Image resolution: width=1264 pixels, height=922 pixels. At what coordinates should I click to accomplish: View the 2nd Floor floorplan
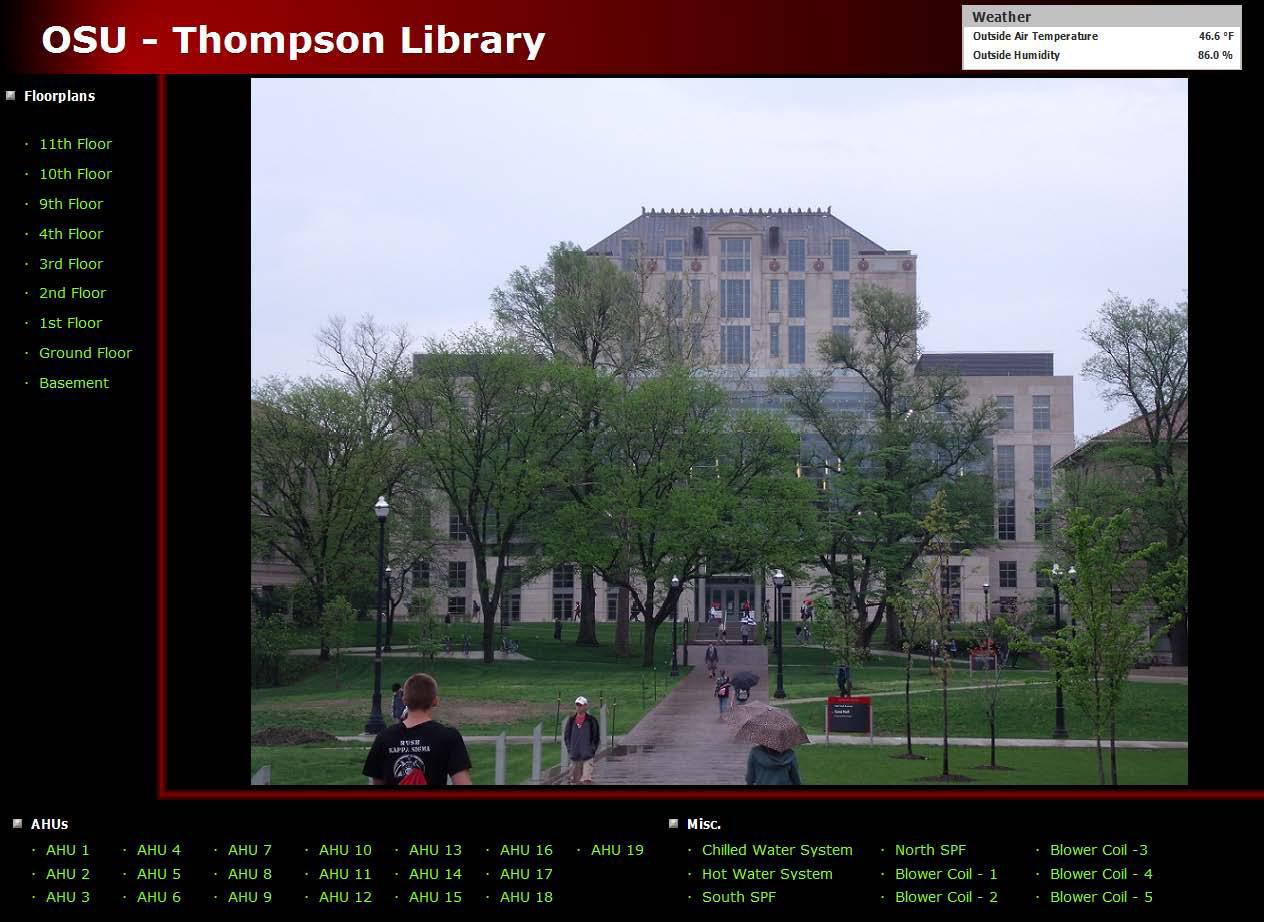pyautogui.click(x=72, y=293)
